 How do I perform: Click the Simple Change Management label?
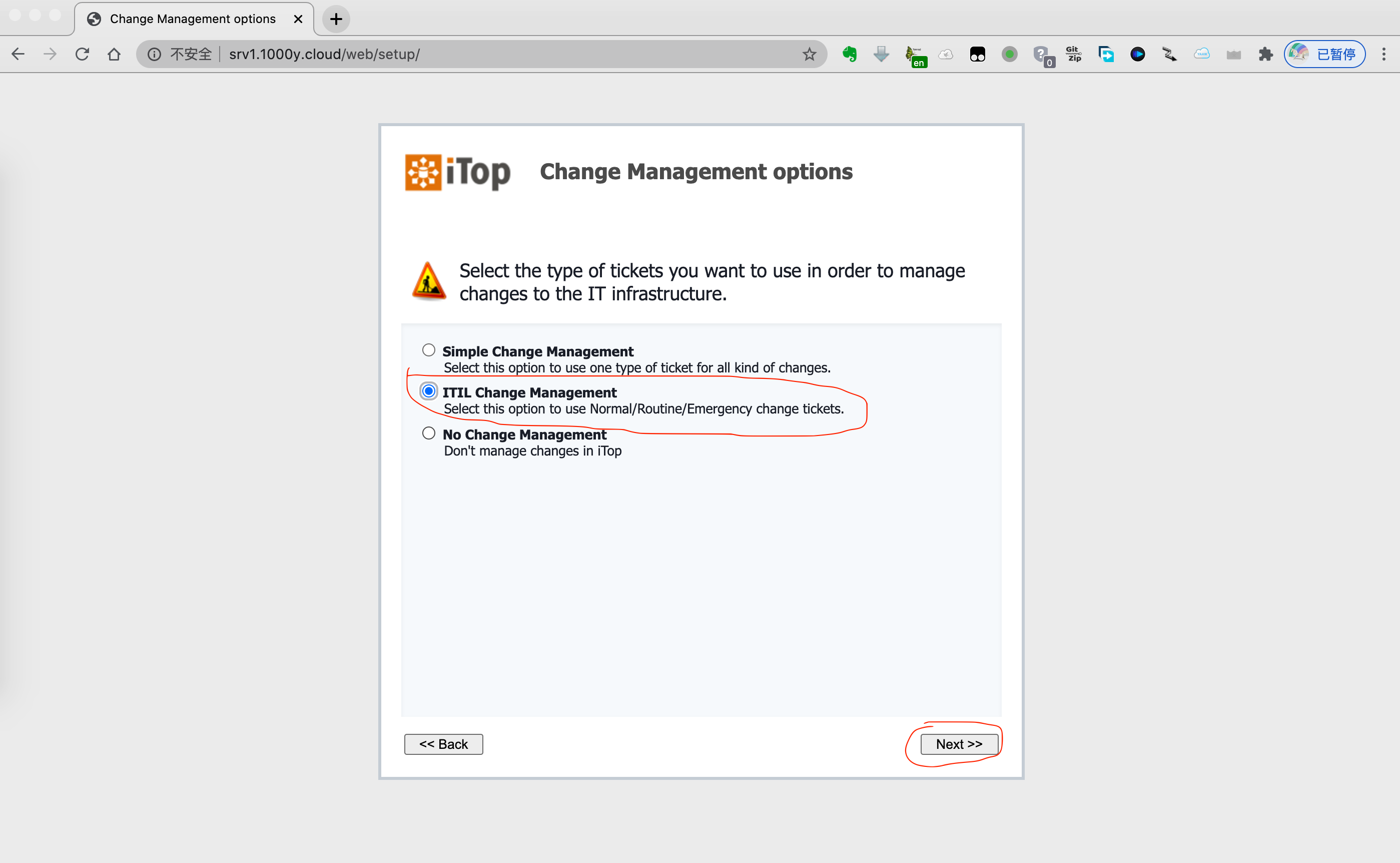tap(537, 351)
